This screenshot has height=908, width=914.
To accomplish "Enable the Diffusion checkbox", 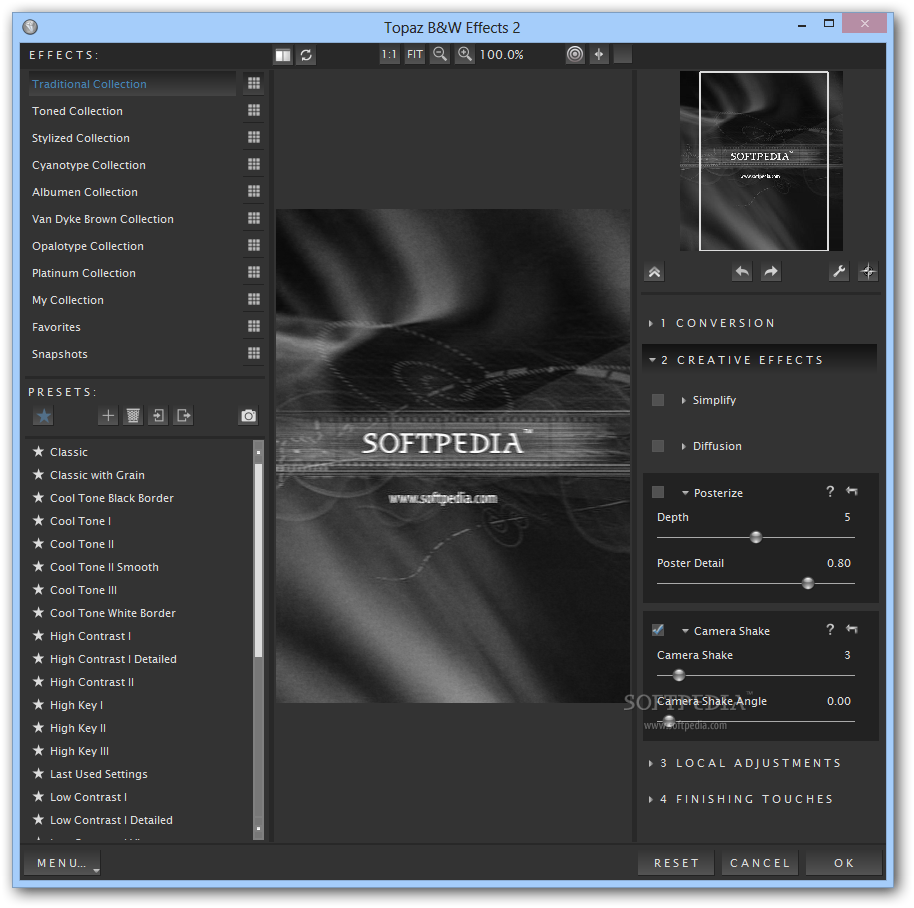I will 658,446.
